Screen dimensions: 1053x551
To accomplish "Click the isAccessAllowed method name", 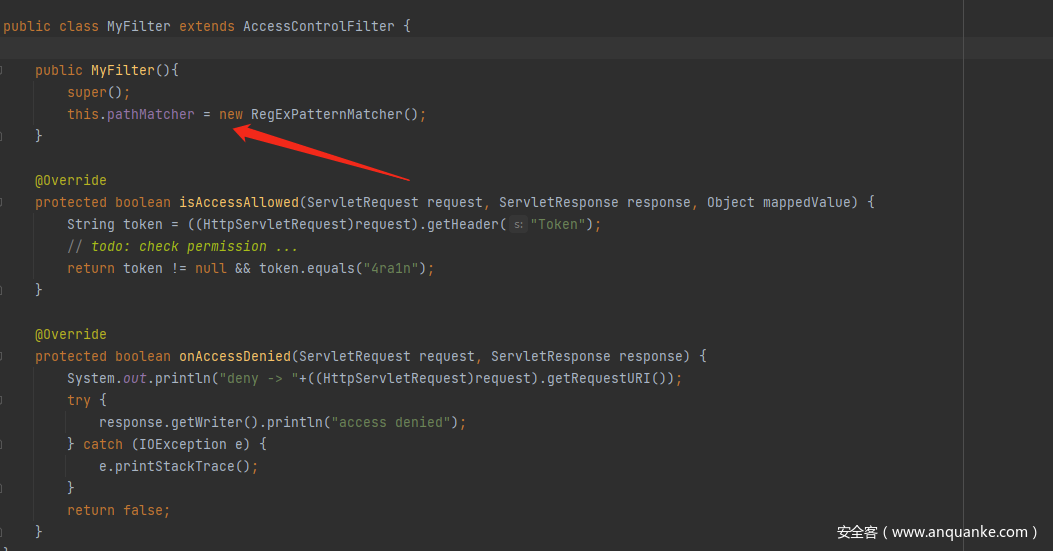I will click(x=239, y=202).
